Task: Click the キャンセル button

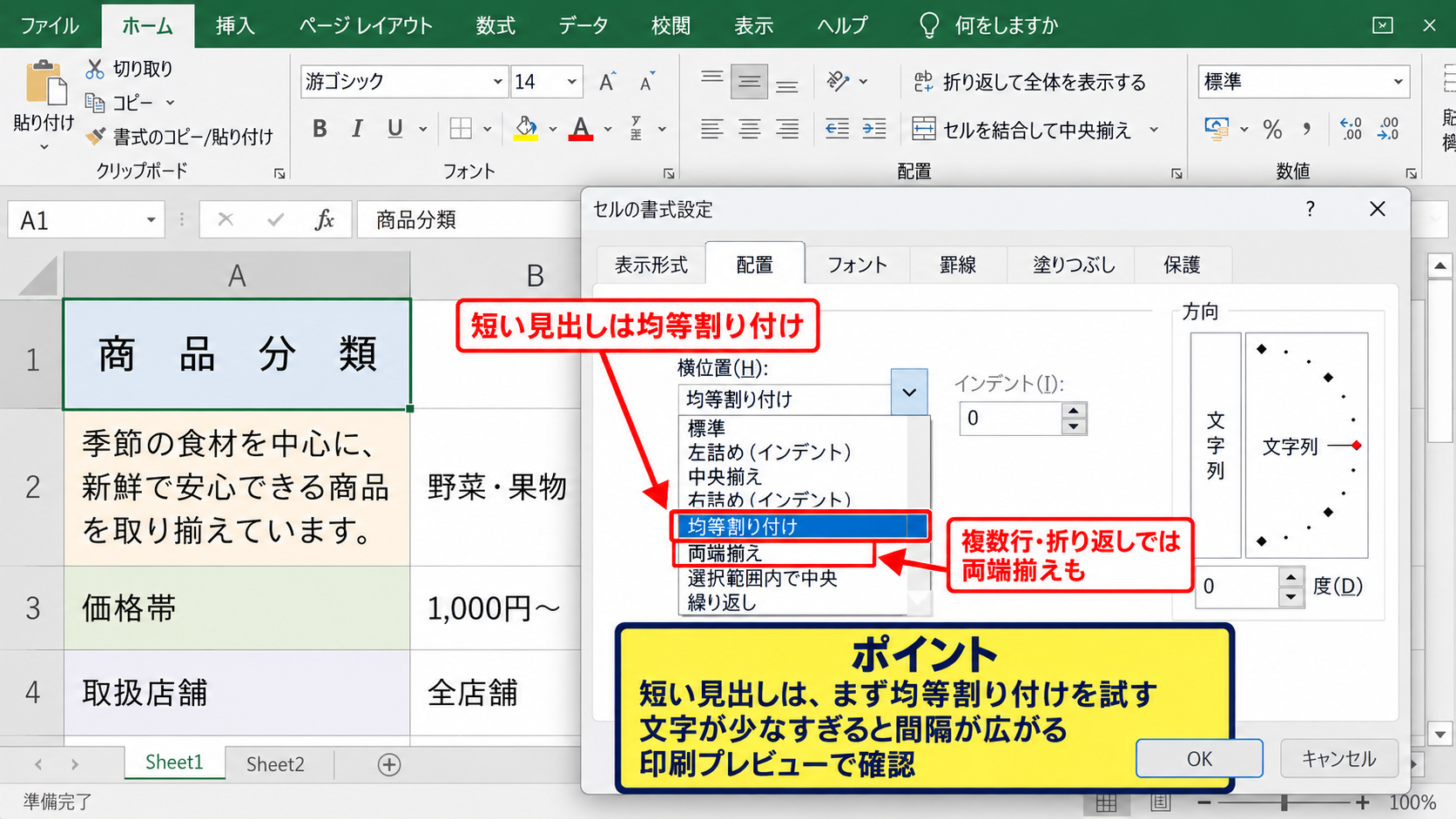Action: pyautogui.click(x=1339, y=758)
